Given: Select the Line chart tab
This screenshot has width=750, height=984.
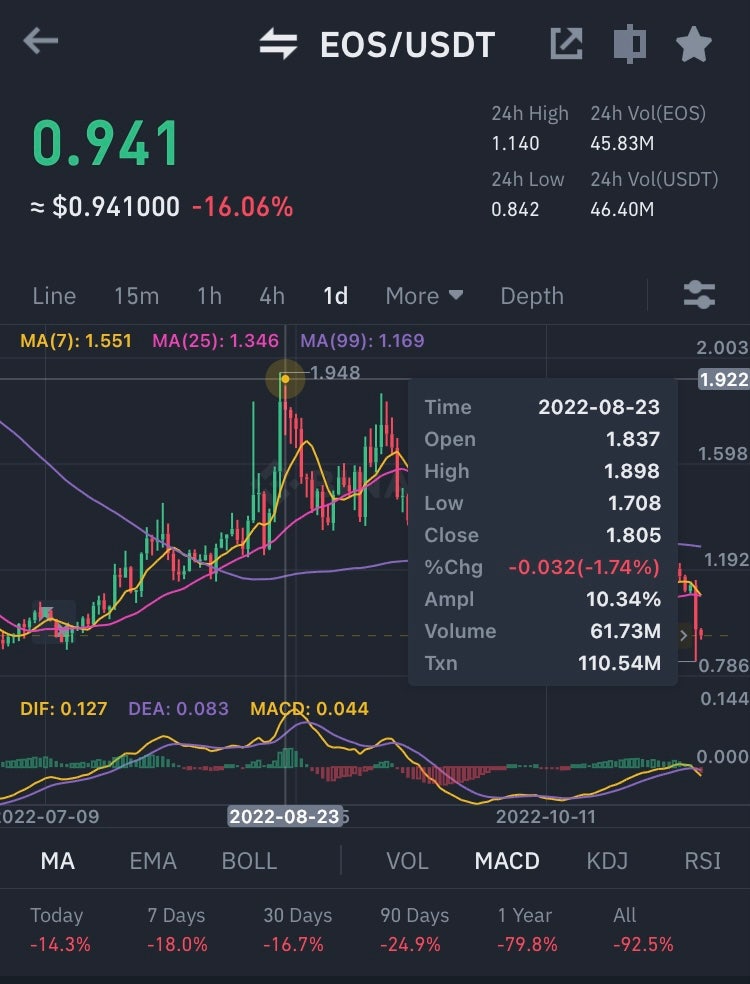Looking at the screenshot, I should [x=54, y=296].
